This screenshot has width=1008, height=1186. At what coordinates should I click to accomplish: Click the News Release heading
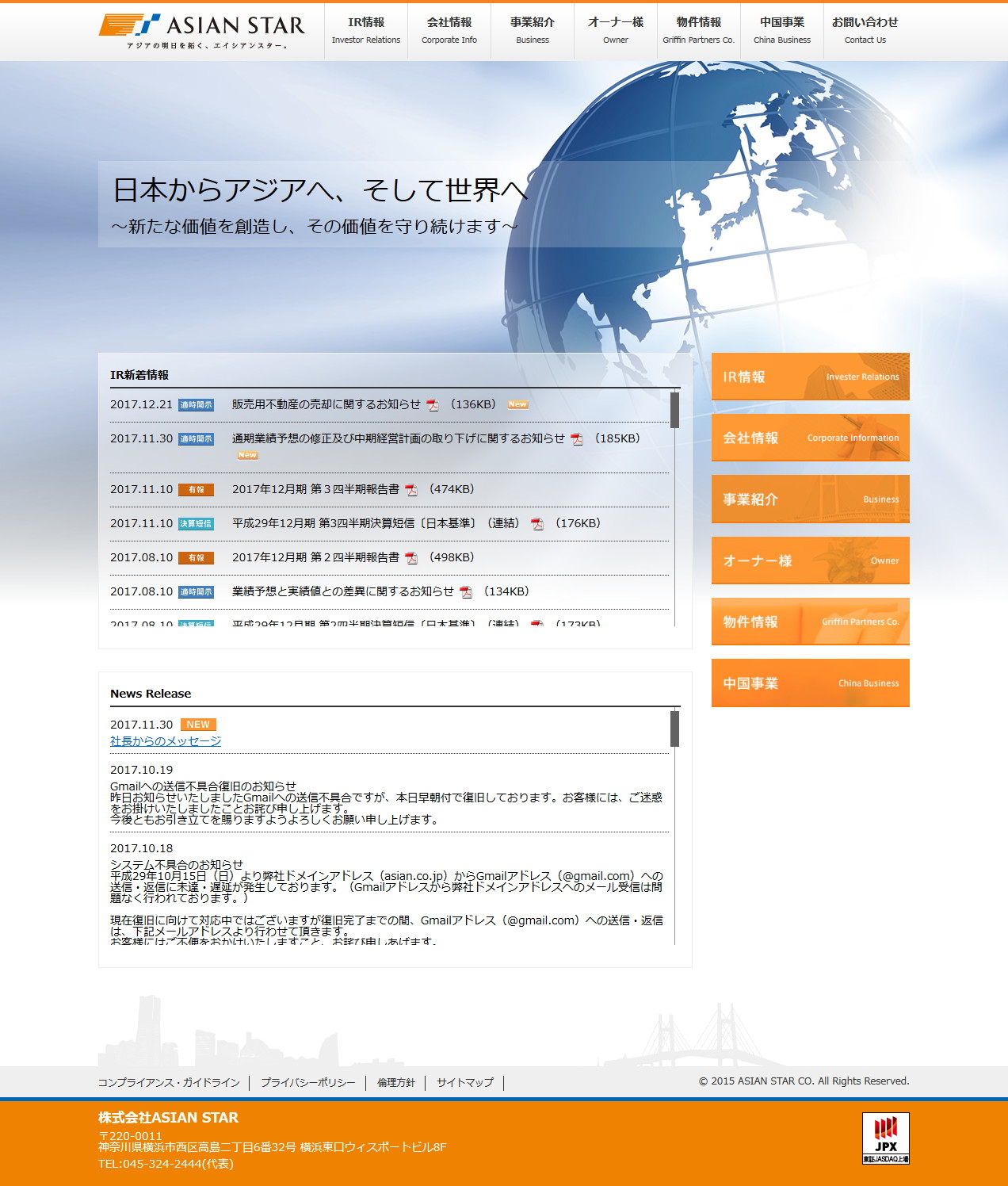pyautogui.click(x=151, y=694)
